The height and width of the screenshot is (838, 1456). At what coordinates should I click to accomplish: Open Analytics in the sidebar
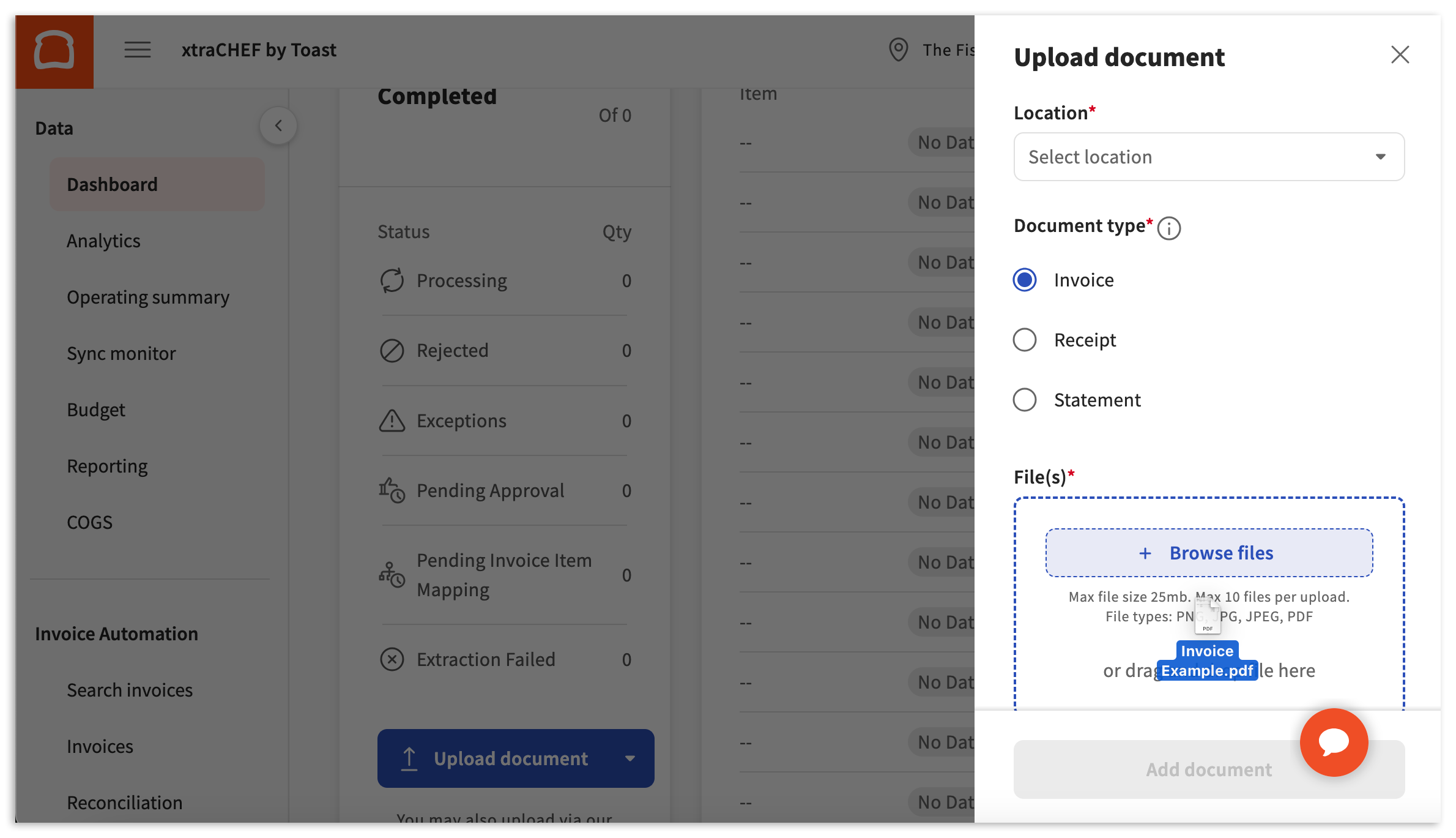point(103,241)
